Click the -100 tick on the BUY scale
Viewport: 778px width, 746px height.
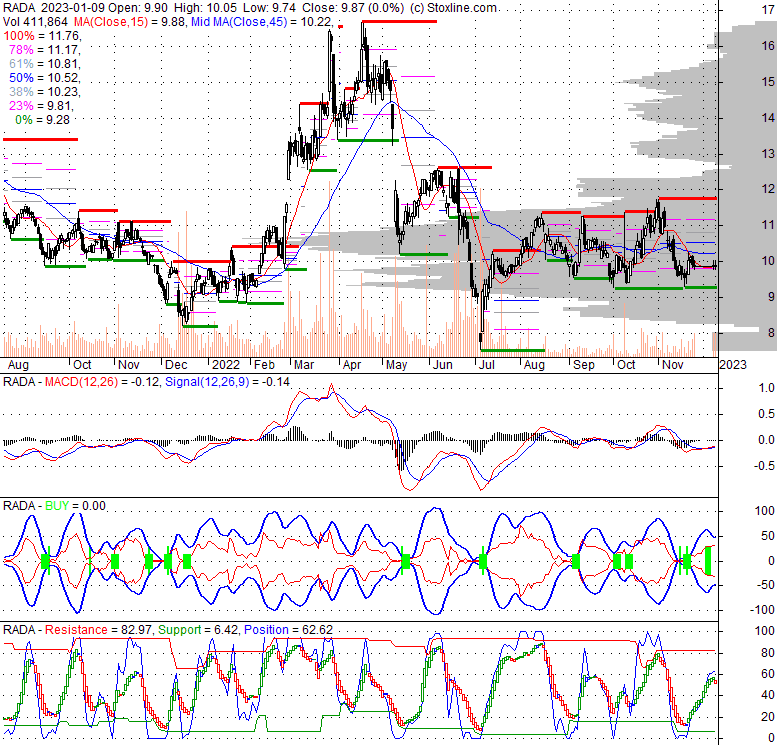pos(761,610)
